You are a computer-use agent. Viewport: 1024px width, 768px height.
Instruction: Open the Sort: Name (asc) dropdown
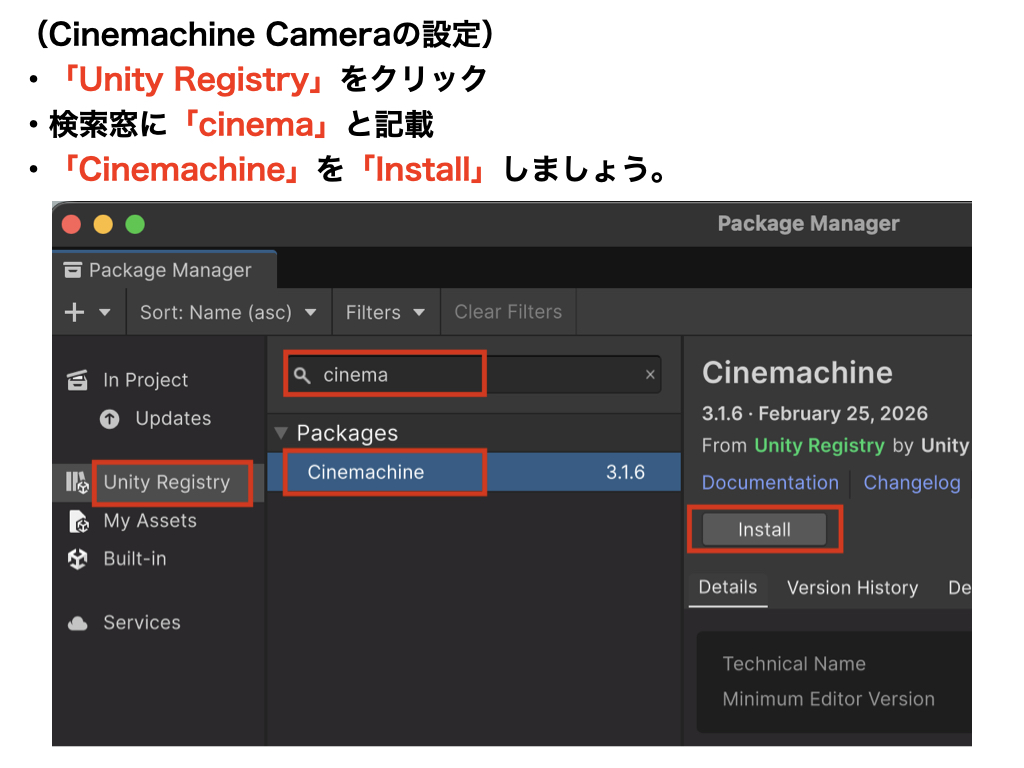(228, 312)
